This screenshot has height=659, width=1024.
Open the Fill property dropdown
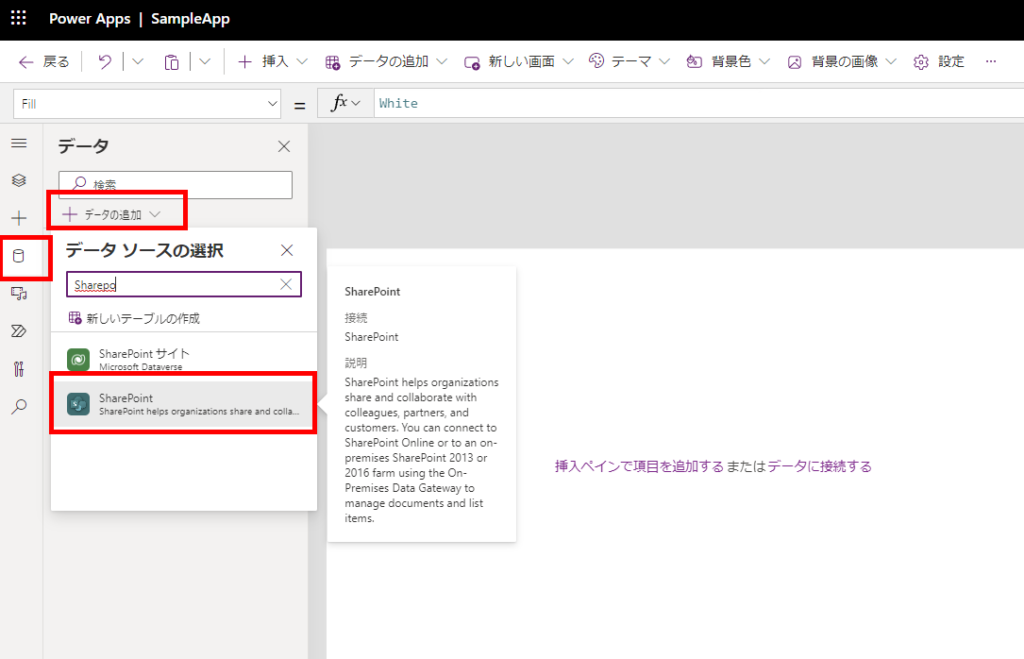pos(147,104)
